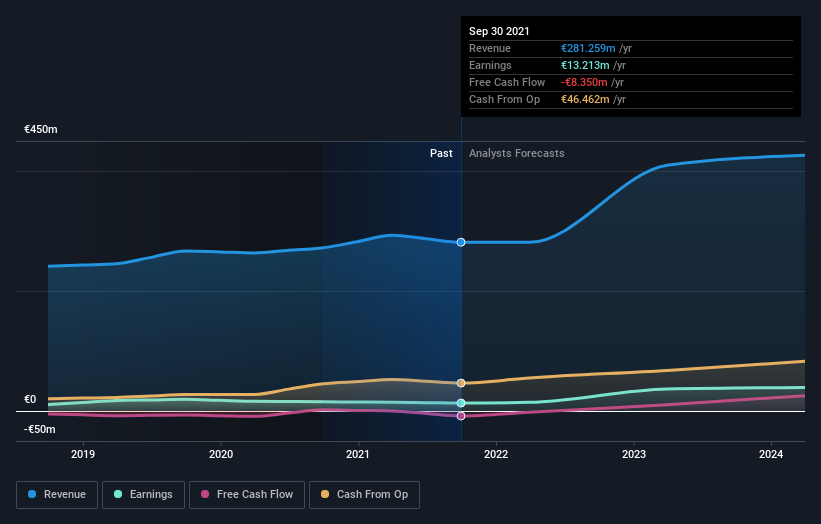Click the pink Free Cash Flow data marker
This screenshot has width=821, height=524.
[461, 416]
